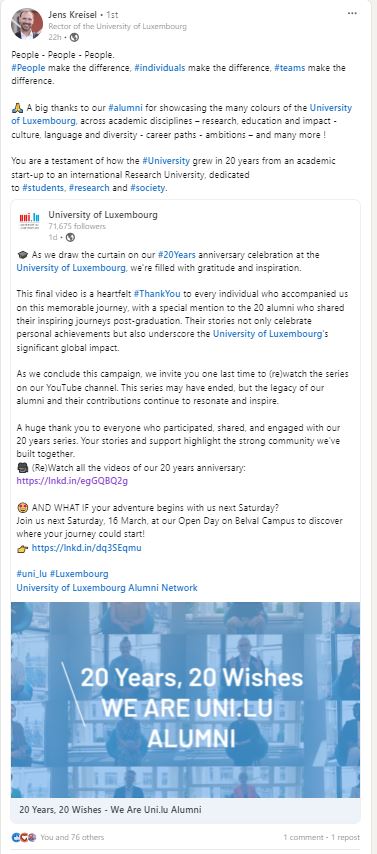377x854 pixels.
Task: Click the University of Luxembourg logo
Action: click(29, 221)
